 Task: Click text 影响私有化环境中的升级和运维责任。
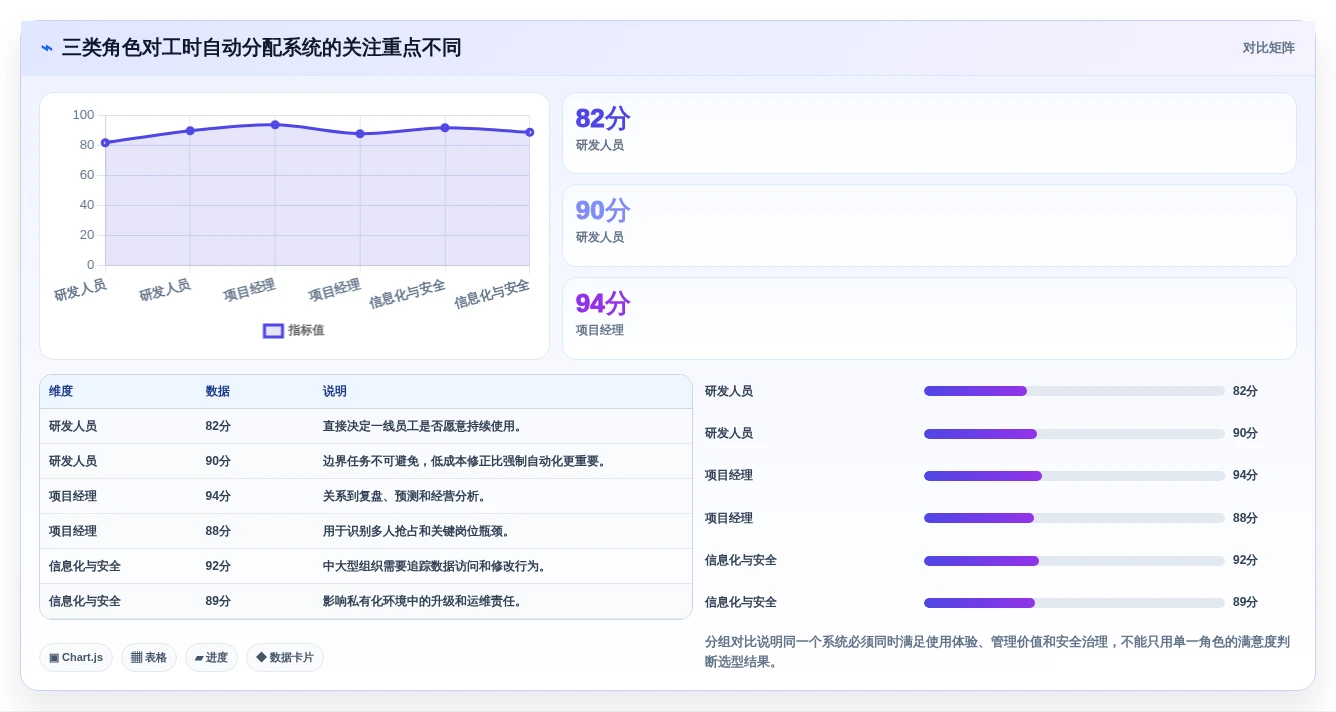click(x=422, y=601)
